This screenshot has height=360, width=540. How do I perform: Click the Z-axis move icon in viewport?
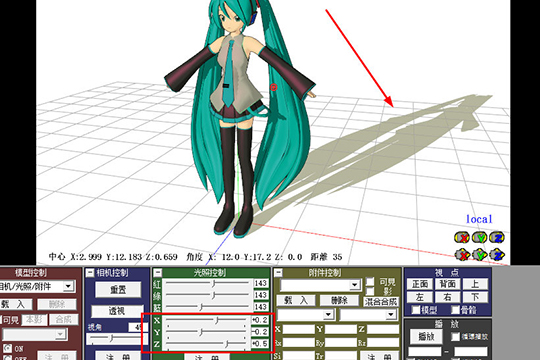point(497,255)
